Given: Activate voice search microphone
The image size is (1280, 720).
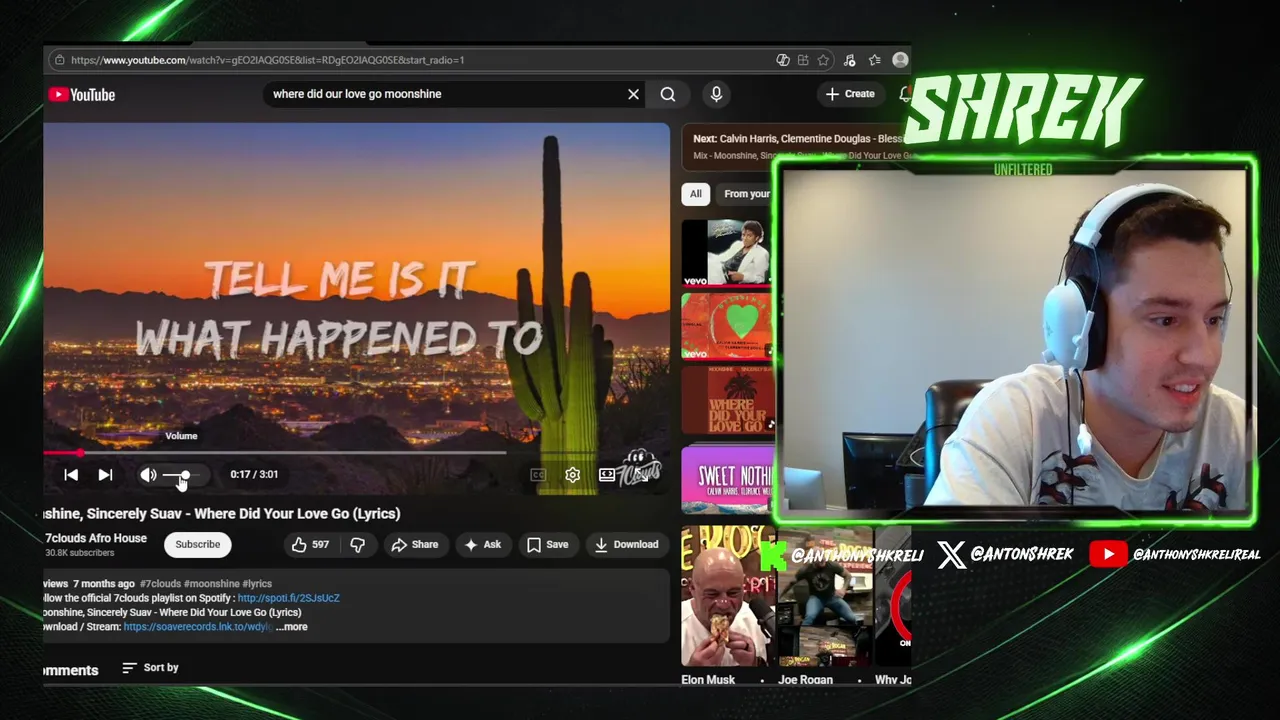Looking at the screenshot, I should point(716,94).
